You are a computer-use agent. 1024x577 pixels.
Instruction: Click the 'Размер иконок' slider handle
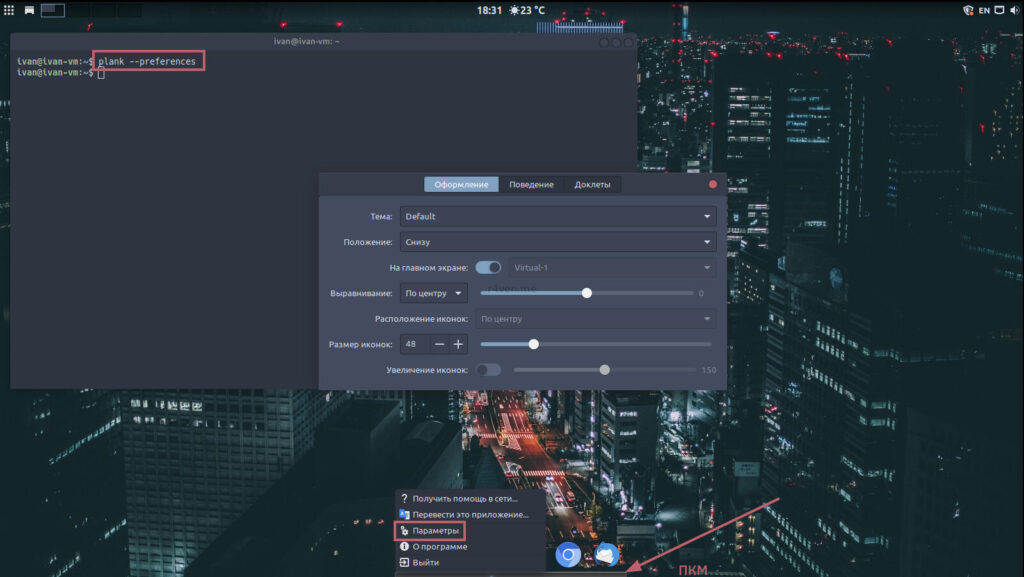coord(533,344)
